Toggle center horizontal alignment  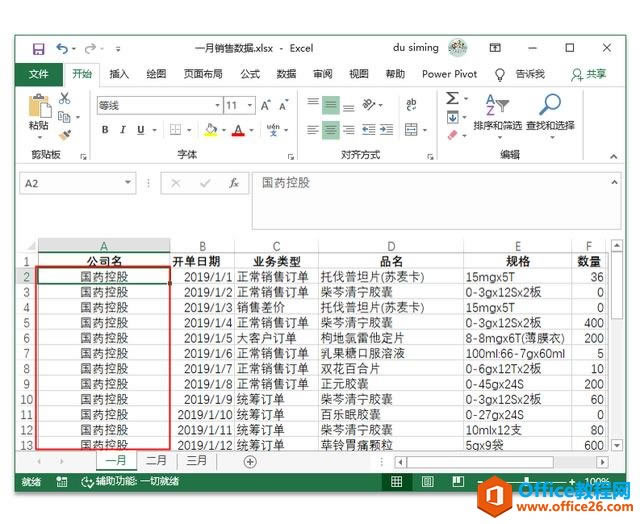pos(331,130)
